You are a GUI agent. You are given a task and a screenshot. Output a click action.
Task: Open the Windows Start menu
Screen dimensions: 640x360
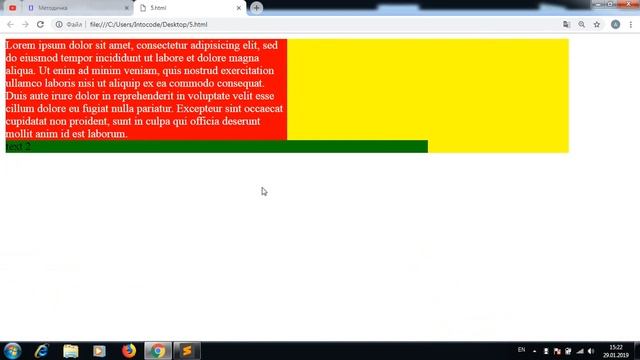point(12,351)
